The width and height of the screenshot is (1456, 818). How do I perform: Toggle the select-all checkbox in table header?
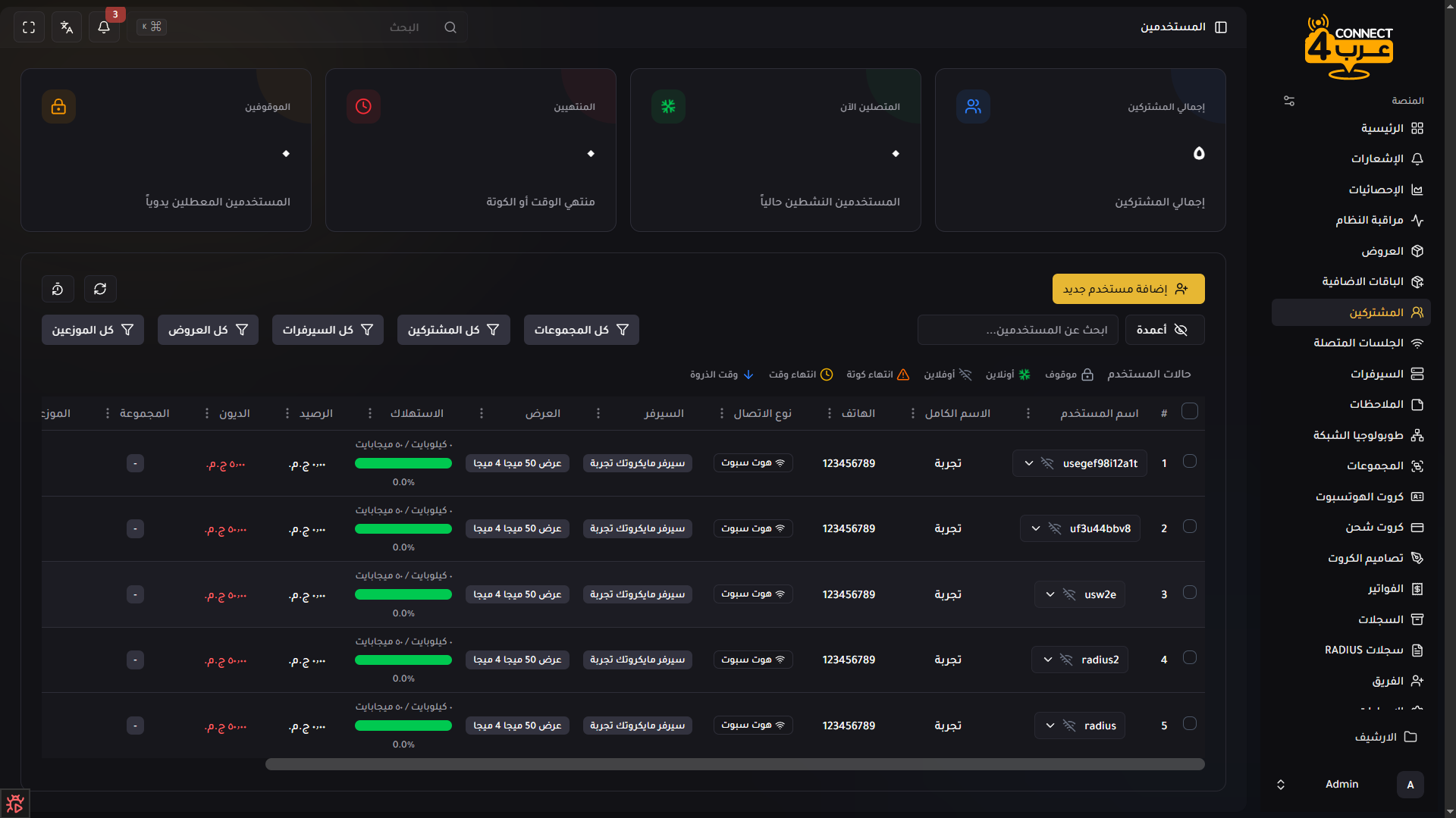(1190, 411)
